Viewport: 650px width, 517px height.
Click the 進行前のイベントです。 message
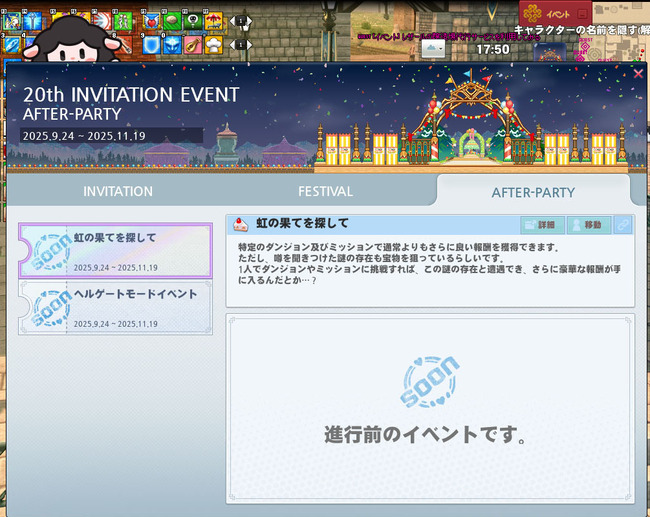pyautogui.click(x=425, y=434)
